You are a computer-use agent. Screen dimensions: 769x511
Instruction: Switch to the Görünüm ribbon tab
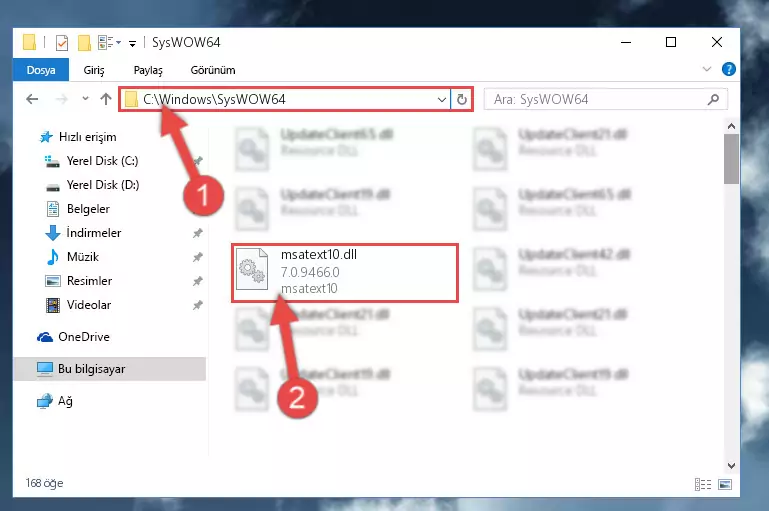pos(213,70)
